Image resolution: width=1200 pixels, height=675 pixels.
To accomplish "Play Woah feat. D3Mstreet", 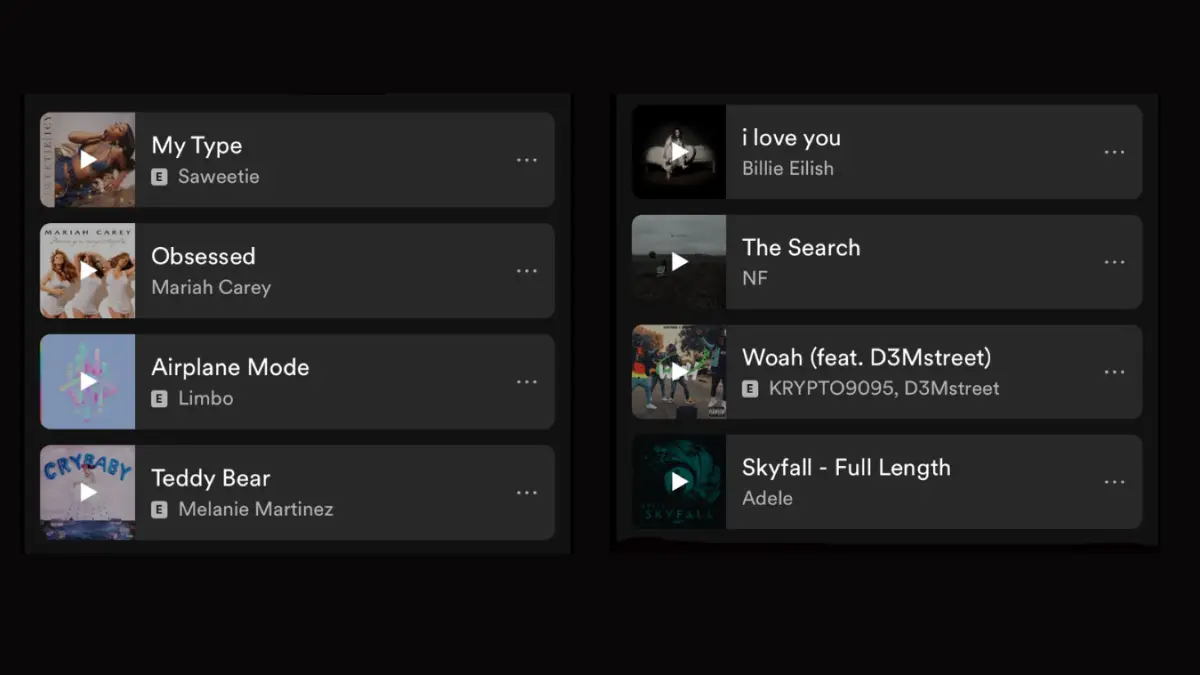I will (x=679, y=372).
